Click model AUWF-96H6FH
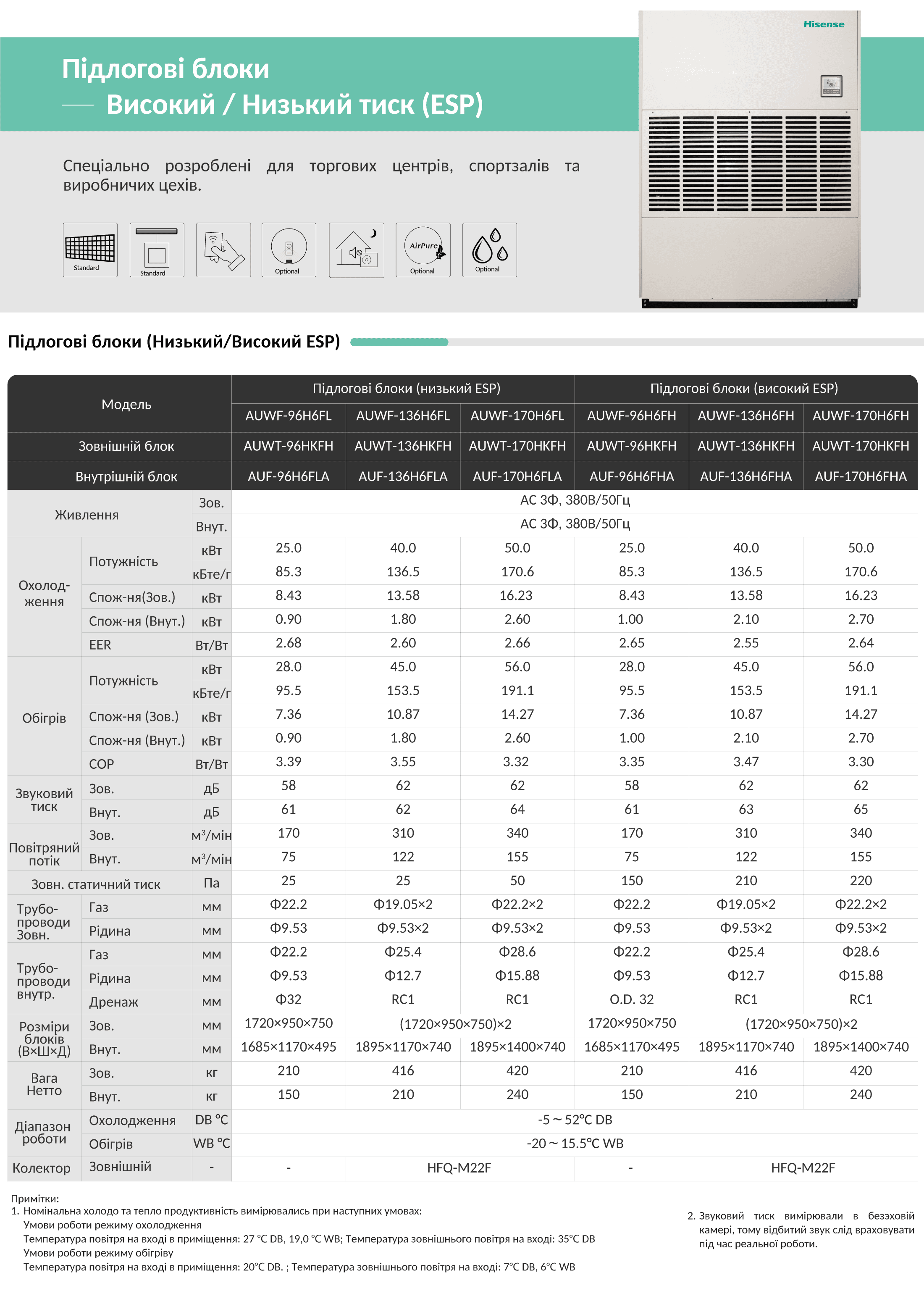 tap(632, 416)
